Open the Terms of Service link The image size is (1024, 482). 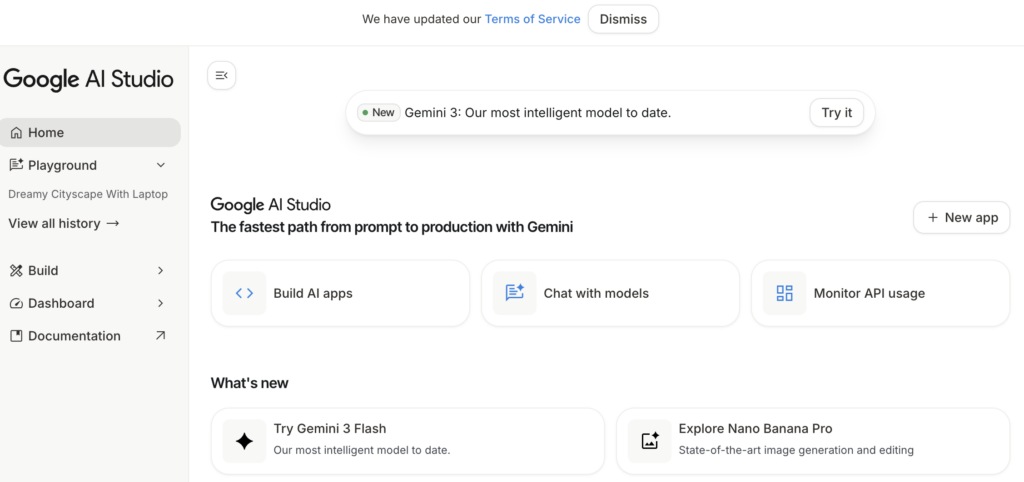click(532, 19)
